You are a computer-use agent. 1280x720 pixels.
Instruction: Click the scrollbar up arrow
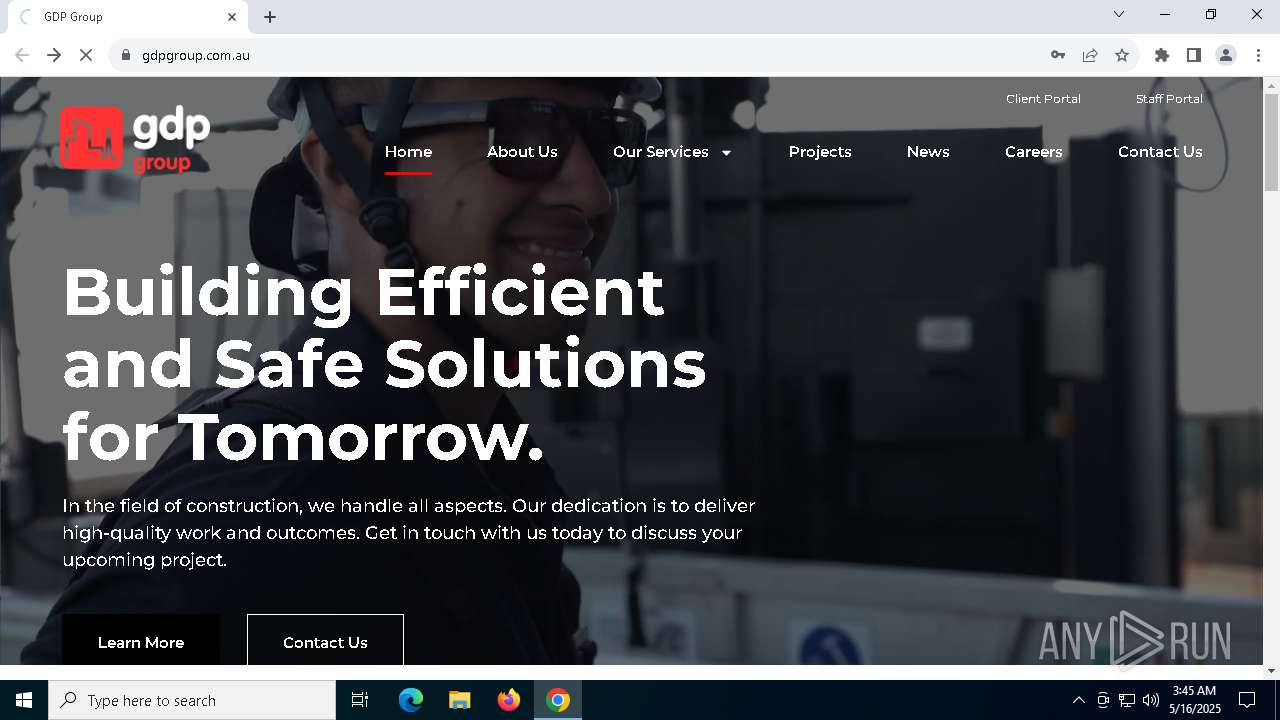[1271, 85]
